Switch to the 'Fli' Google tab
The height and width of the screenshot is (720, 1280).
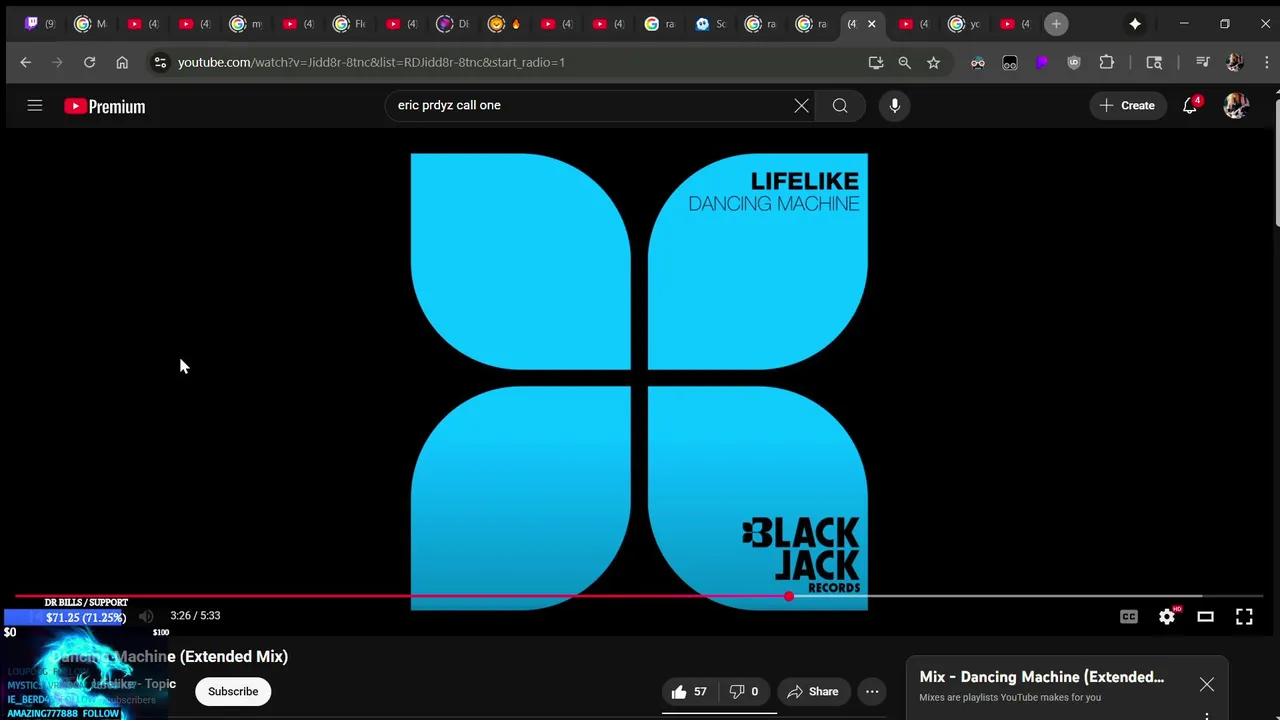tap(349, 24)
